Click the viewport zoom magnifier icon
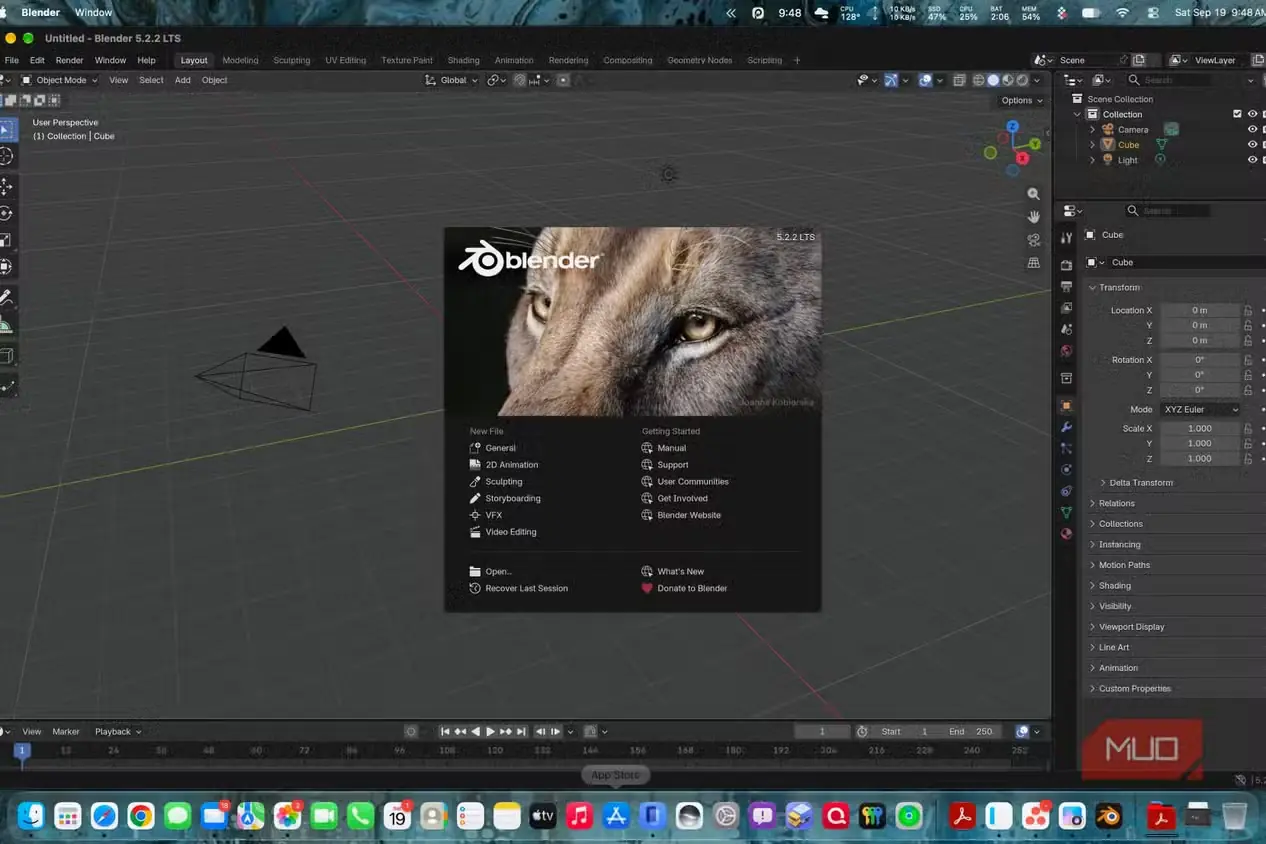The width and height of the screenshot is (1266, 844). tap(1034, 194)
